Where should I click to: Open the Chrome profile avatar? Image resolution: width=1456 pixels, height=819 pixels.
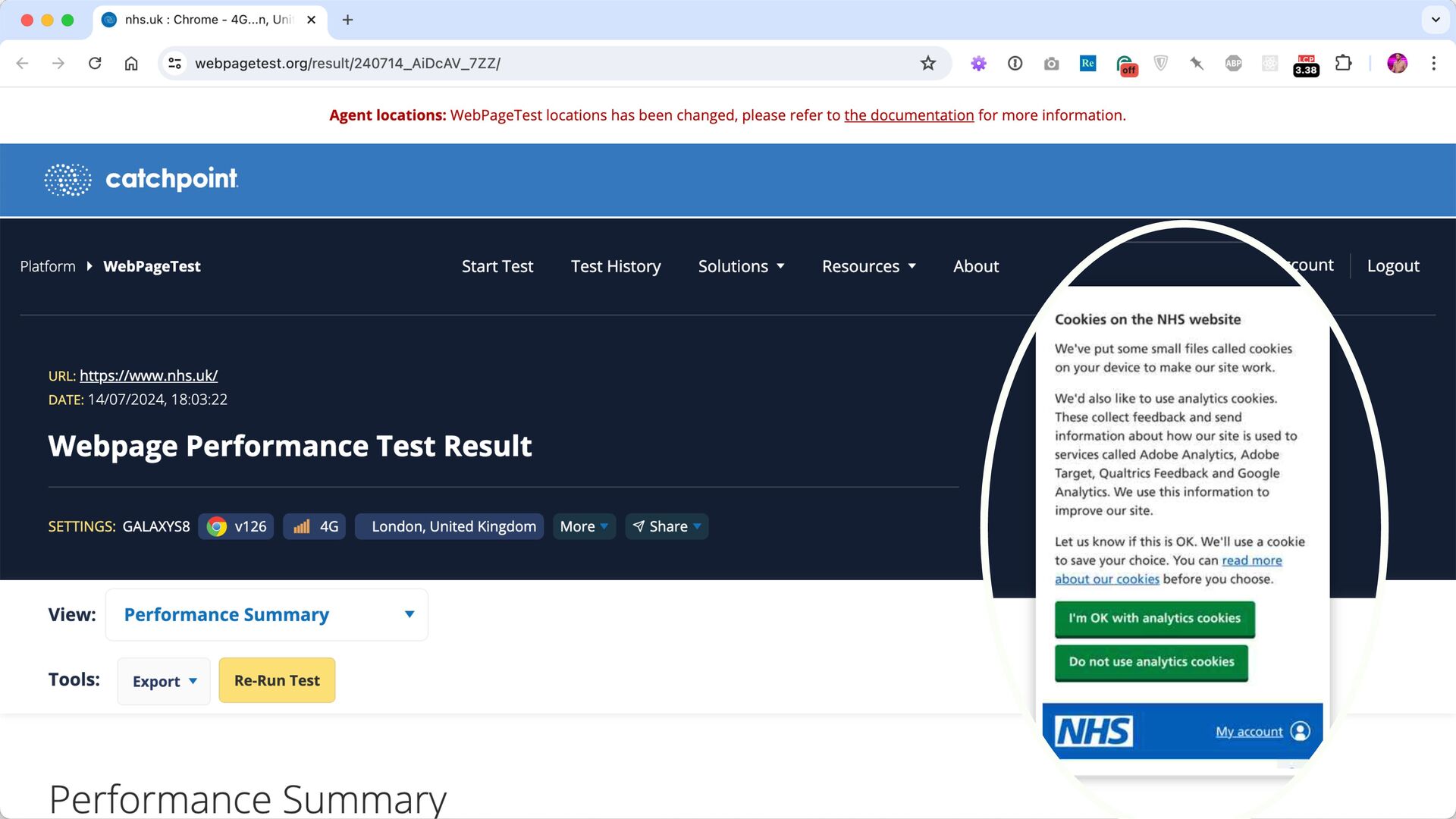pos(1398,63)
